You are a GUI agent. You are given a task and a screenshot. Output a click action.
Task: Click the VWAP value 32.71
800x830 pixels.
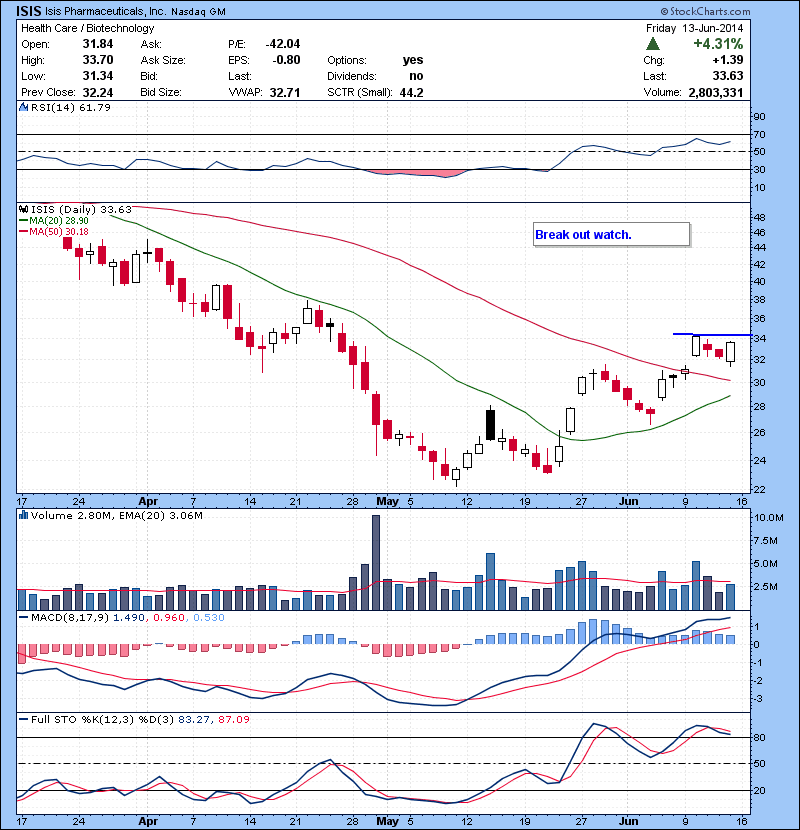(285, 93)
